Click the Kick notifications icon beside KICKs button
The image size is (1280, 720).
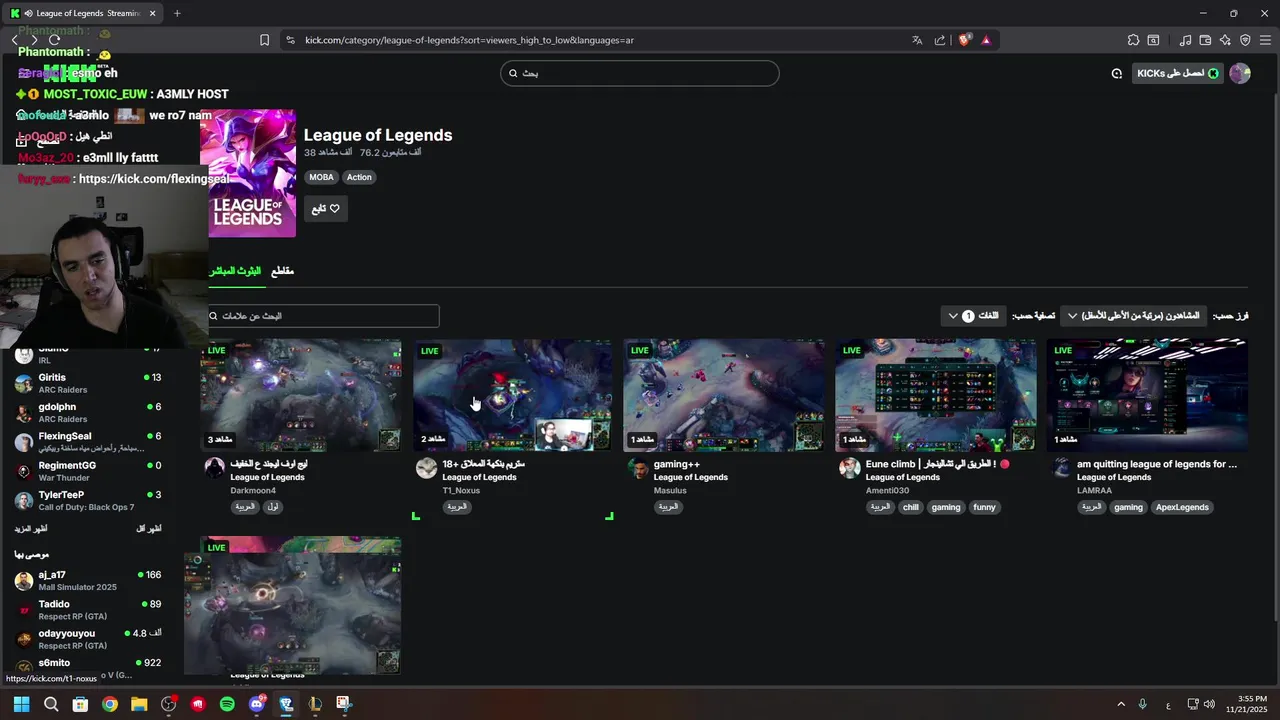[1117, 73]
